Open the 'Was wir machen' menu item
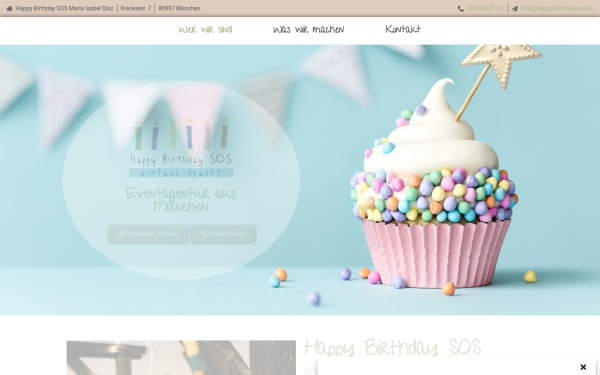 pyautogui.click(x=308, y=29)
